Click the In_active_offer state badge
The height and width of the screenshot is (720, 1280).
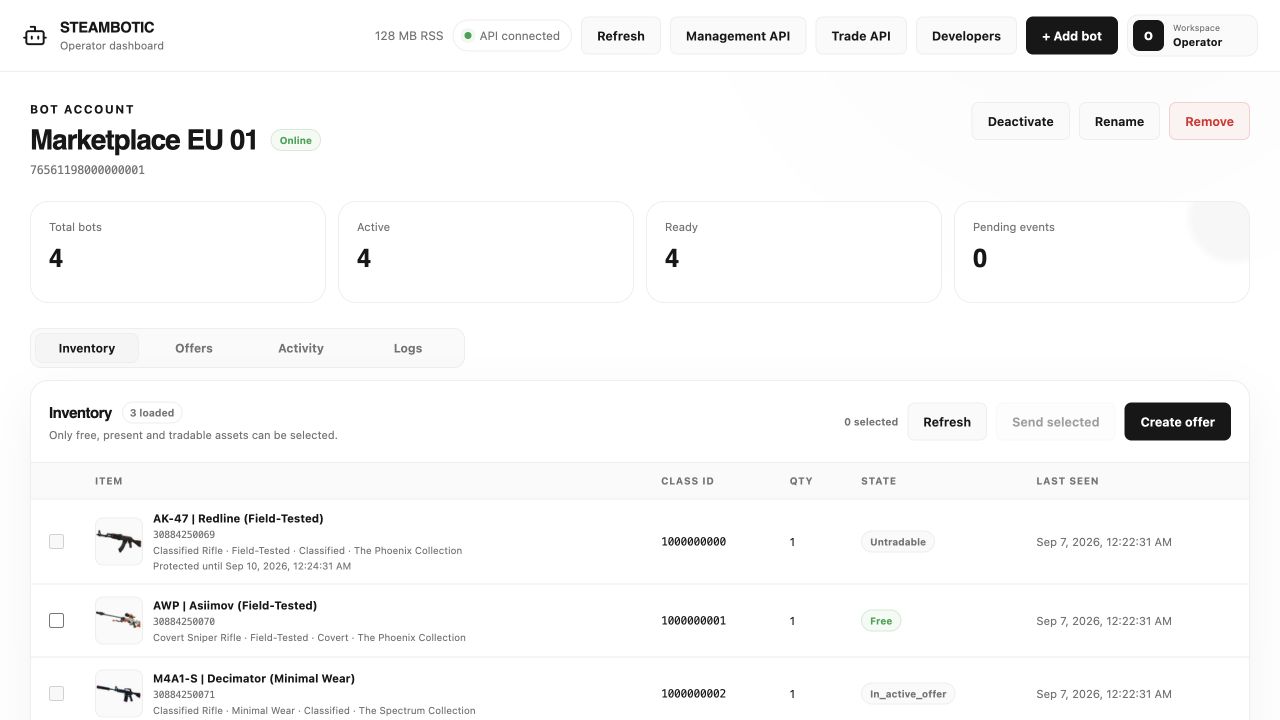(x=908, y=694)
